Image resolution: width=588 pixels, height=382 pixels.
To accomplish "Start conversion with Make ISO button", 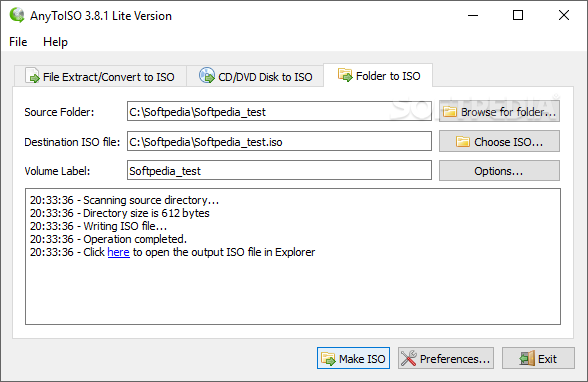I will pos(353,358).
